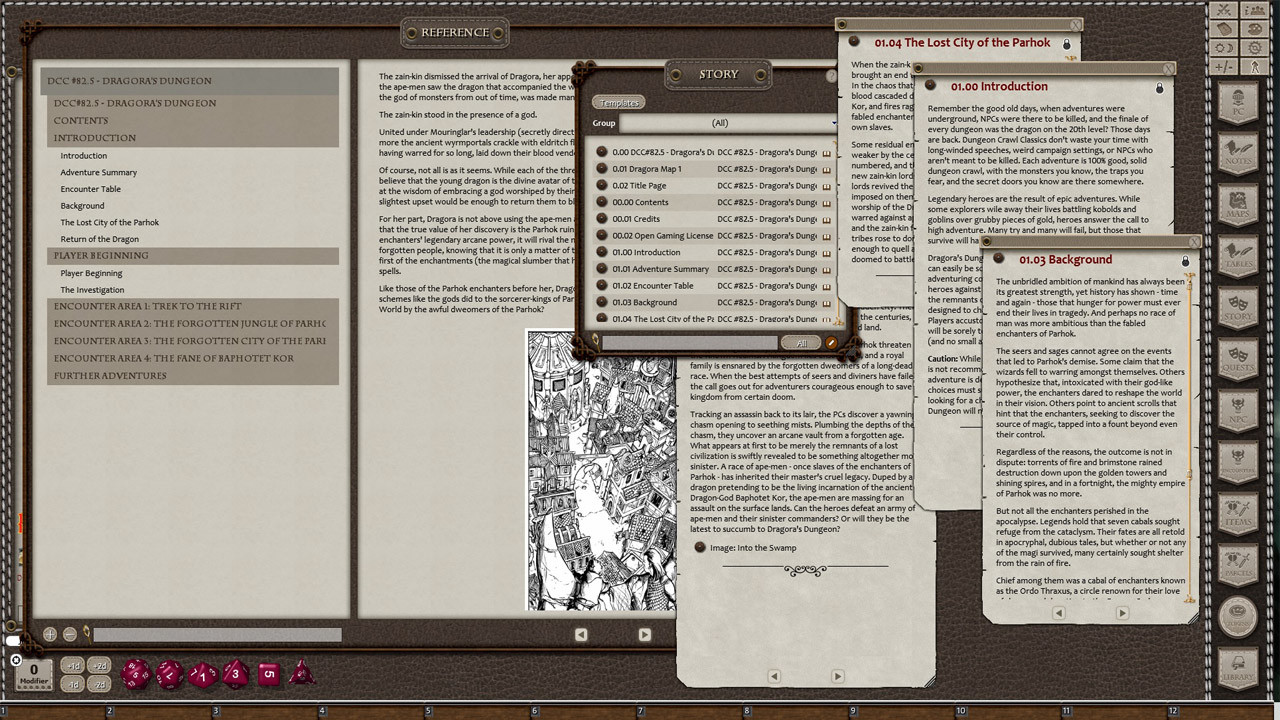Open the Options gear icon

[x=1255, y=48]
